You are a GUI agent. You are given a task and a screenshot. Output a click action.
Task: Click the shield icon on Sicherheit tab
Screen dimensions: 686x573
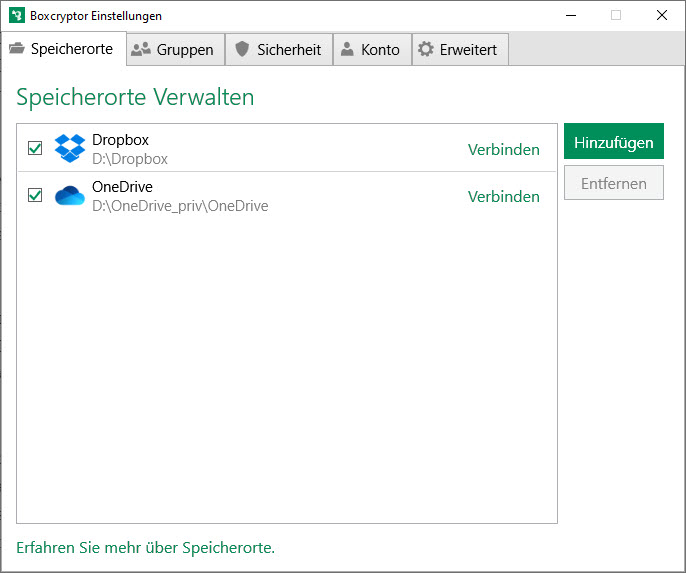242,49
